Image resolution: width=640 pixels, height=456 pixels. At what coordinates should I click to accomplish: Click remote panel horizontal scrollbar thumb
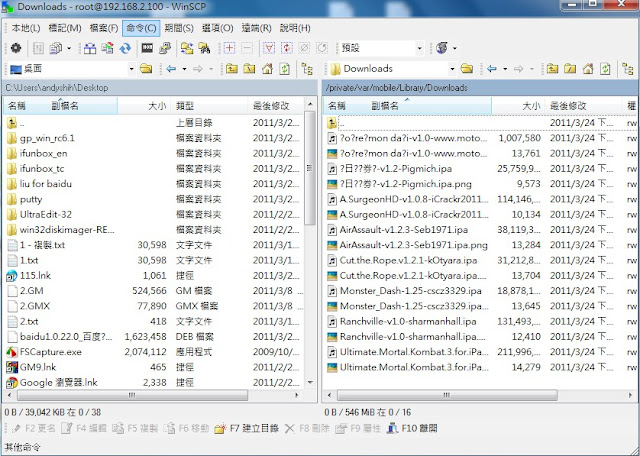[447, 395]
